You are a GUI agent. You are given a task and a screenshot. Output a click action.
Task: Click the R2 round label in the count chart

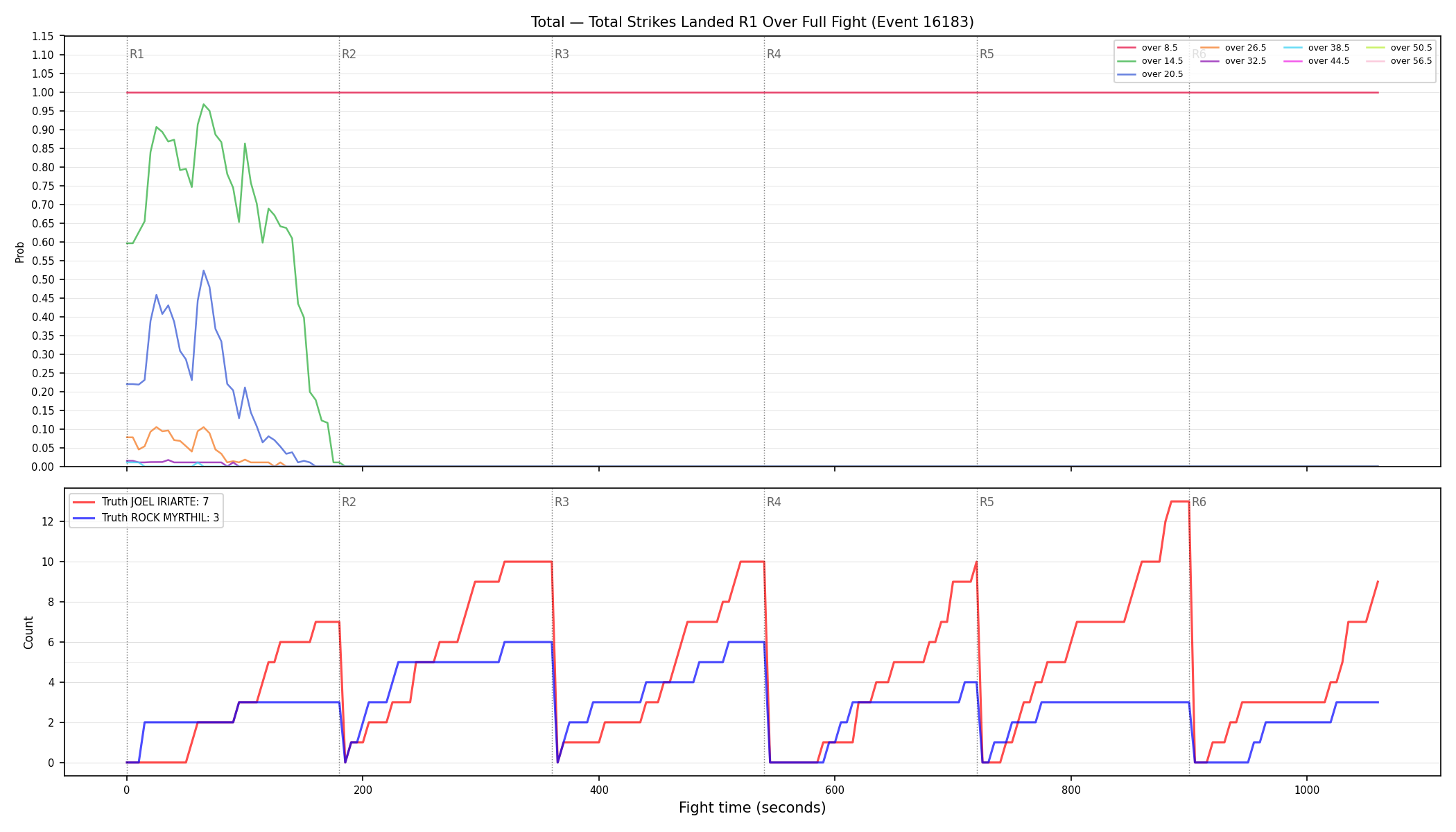click(349, 502)
